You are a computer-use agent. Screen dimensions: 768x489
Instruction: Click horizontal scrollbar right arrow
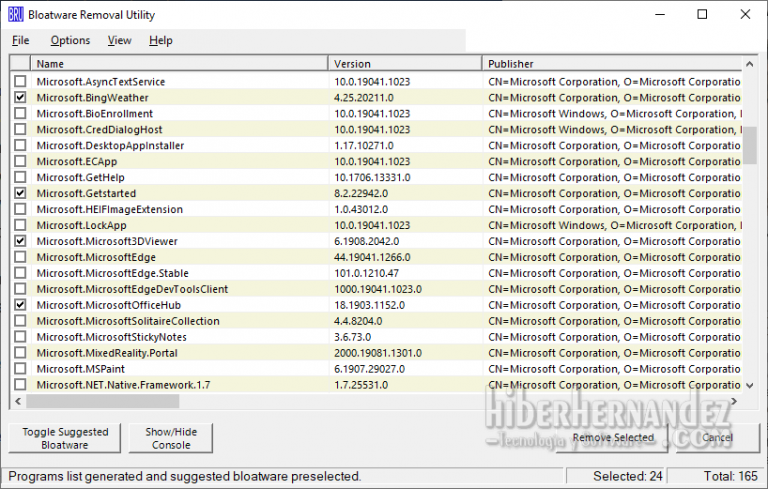tap(735, 401)
